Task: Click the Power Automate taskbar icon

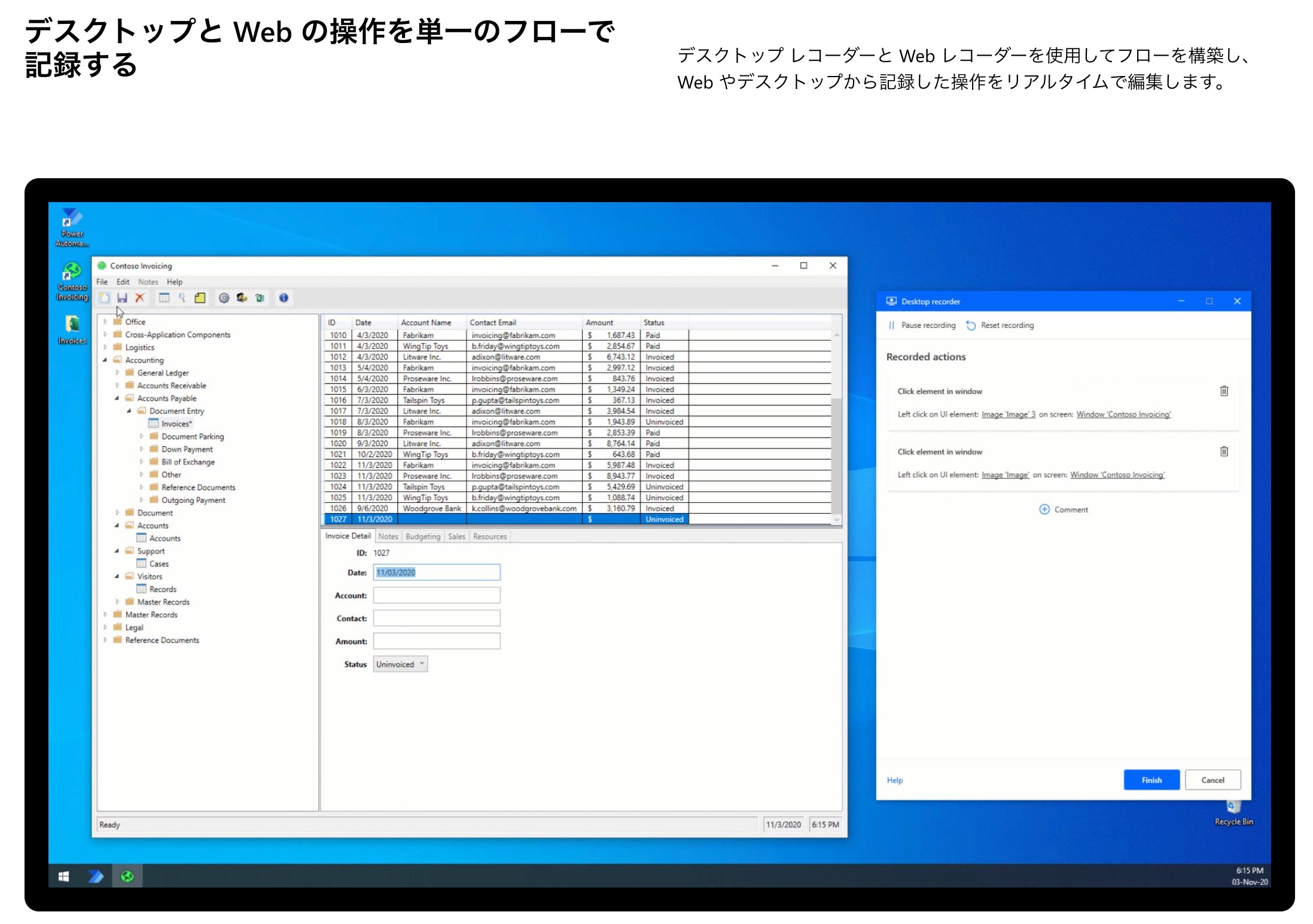Action: coord(96,876)
